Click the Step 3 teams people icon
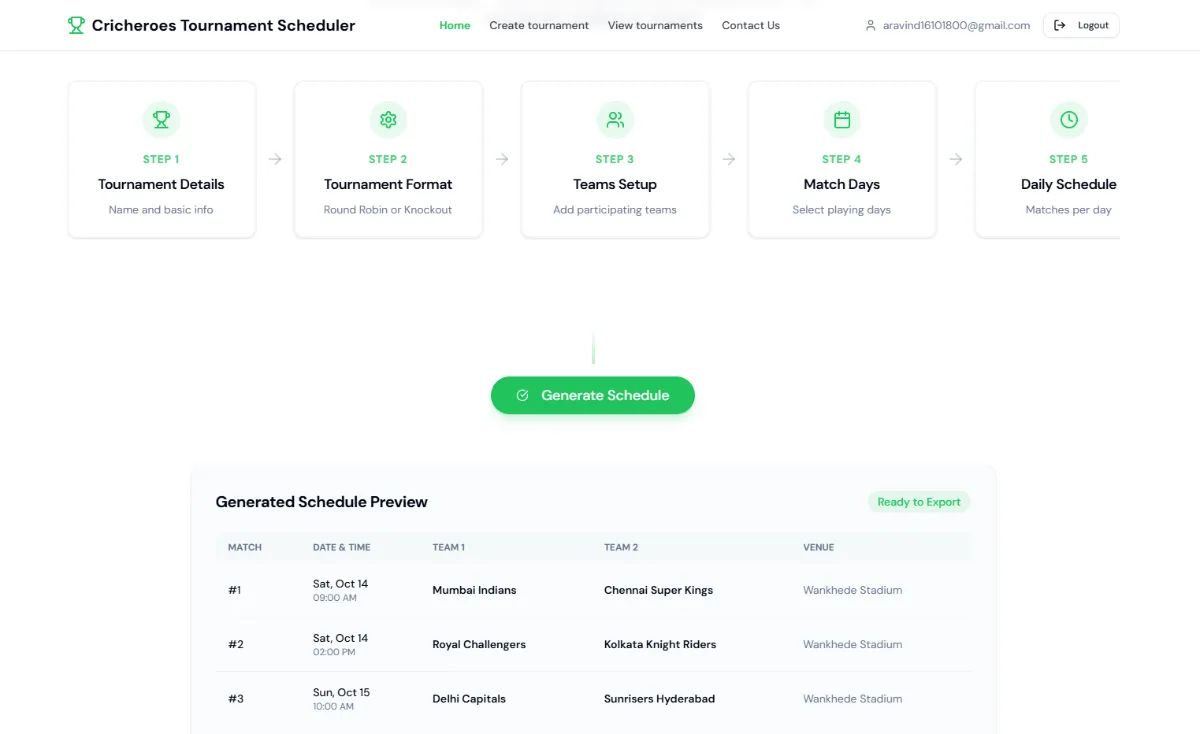Image resolution: width=1200 pixels, height=734 pixels. pos(615,120)
